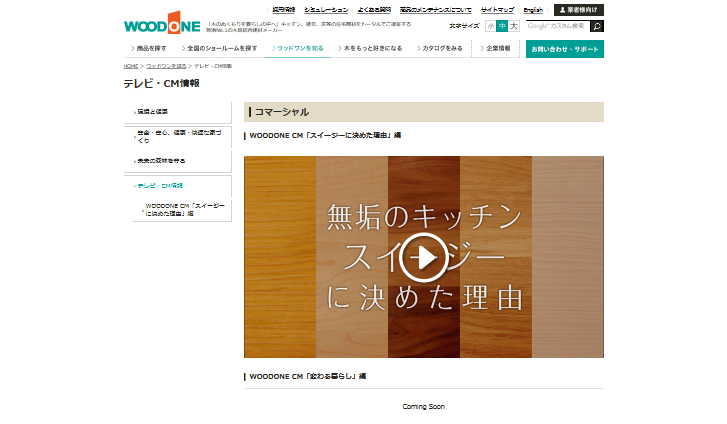Viewport: 727px width, 424px height.
Task: Go to HOME via breadcrumb
Action: point(131,66)
